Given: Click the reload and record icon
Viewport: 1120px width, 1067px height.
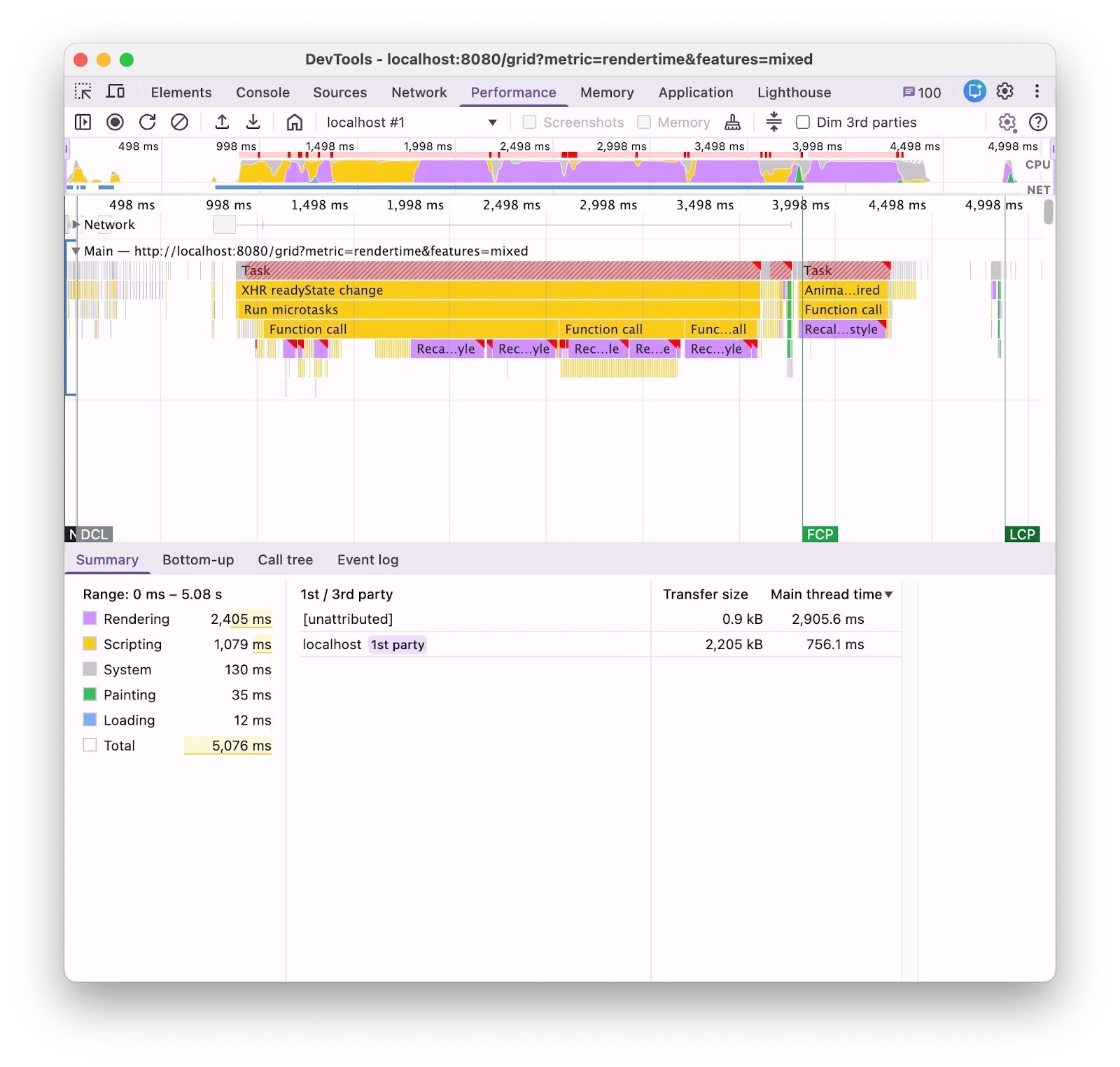Looking at the screenshot, I should point(147,123).
